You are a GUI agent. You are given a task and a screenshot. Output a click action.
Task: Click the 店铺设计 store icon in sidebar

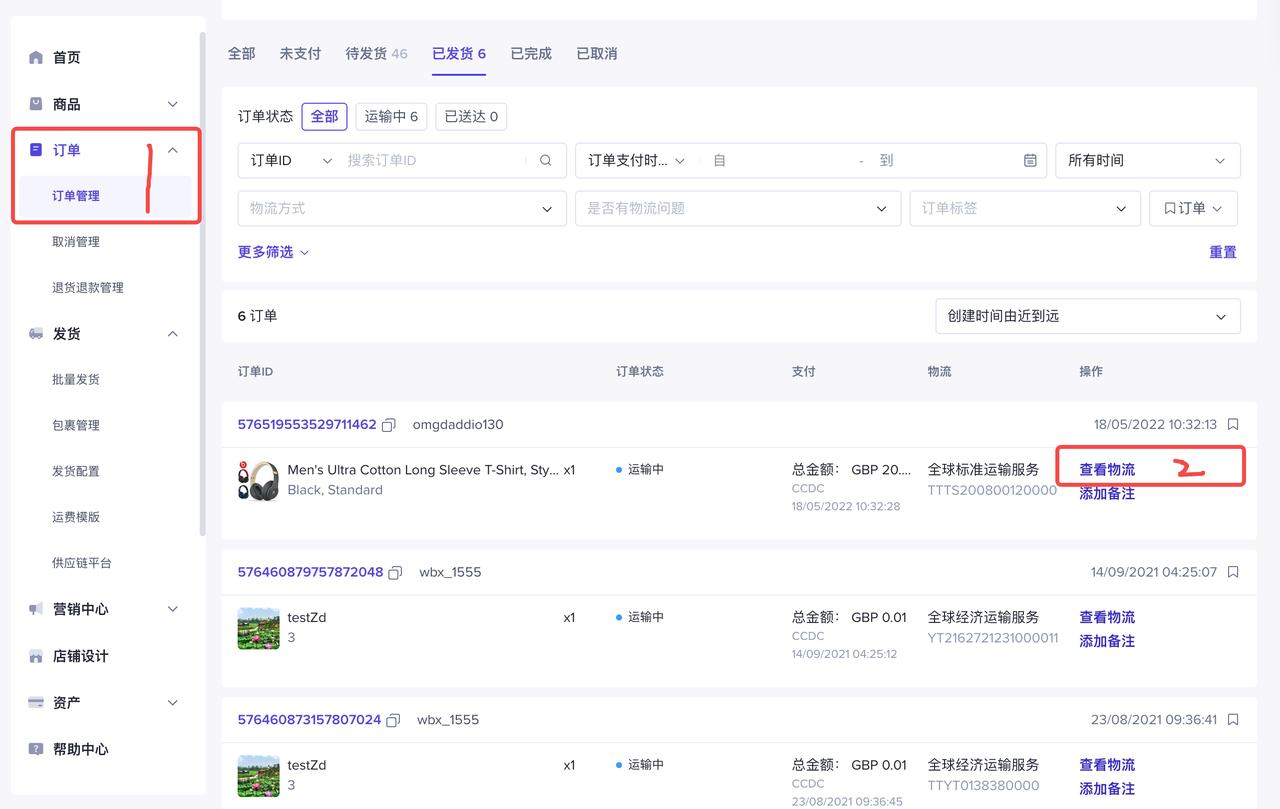coord(36,657)
